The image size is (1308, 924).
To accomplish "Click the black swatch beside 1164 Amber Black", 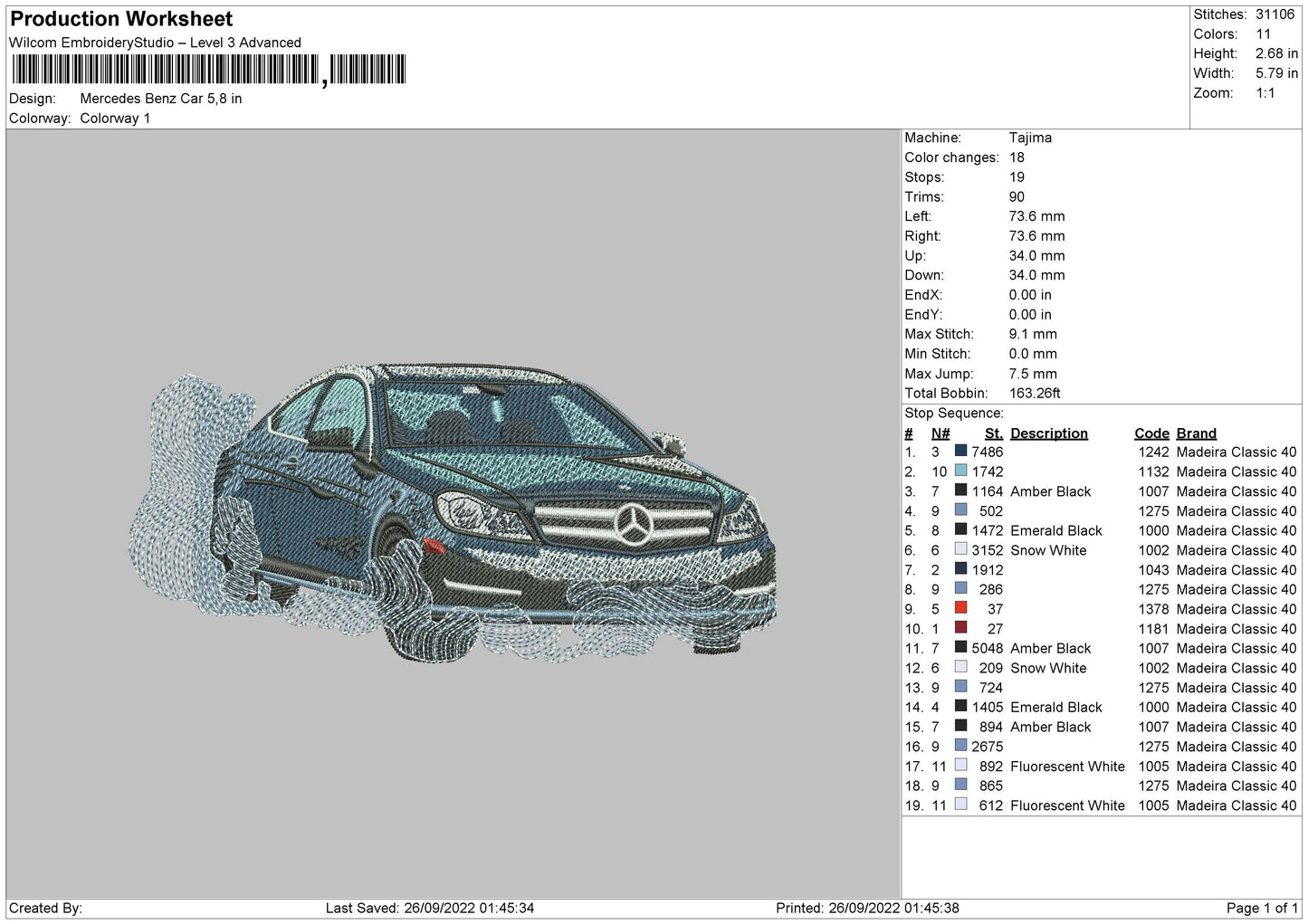I will click(x=960, y=491).
